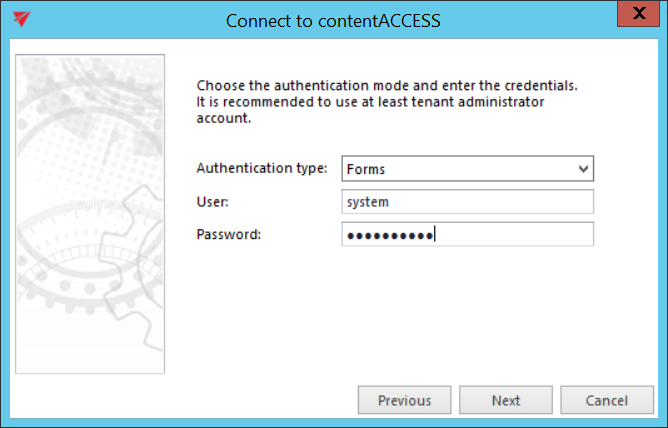Click the dialog title text

[x=333, y=20]
